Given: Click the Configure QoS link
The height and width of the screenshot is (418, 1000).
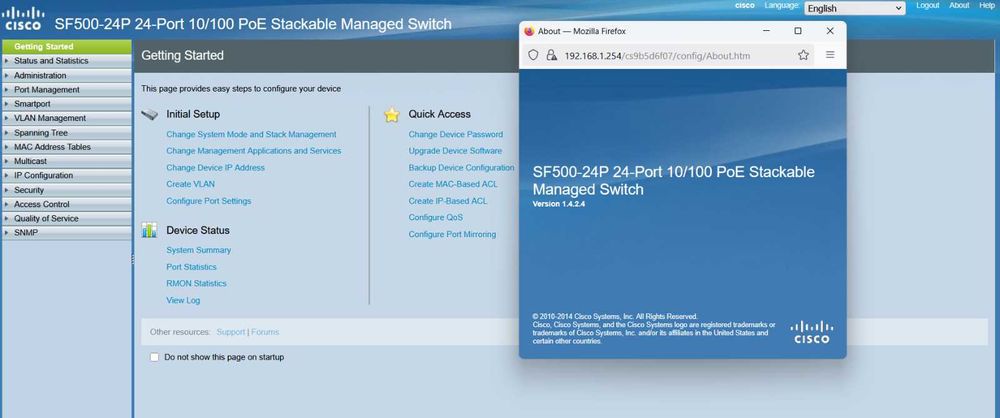Looking at the screenshot, I should [x=436, y=218].
